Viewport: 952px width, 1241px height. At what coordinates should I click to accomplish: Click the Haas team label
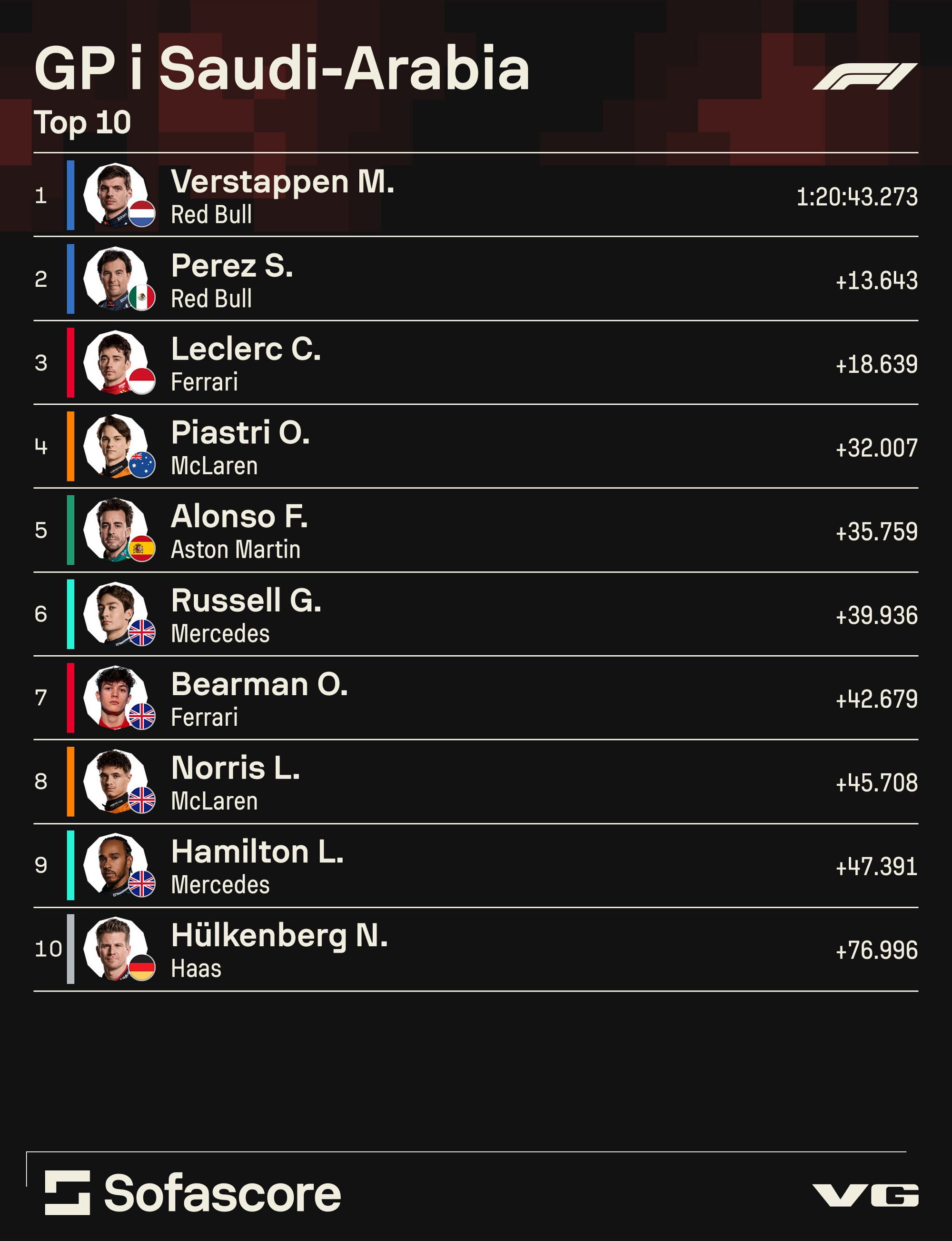196,969
